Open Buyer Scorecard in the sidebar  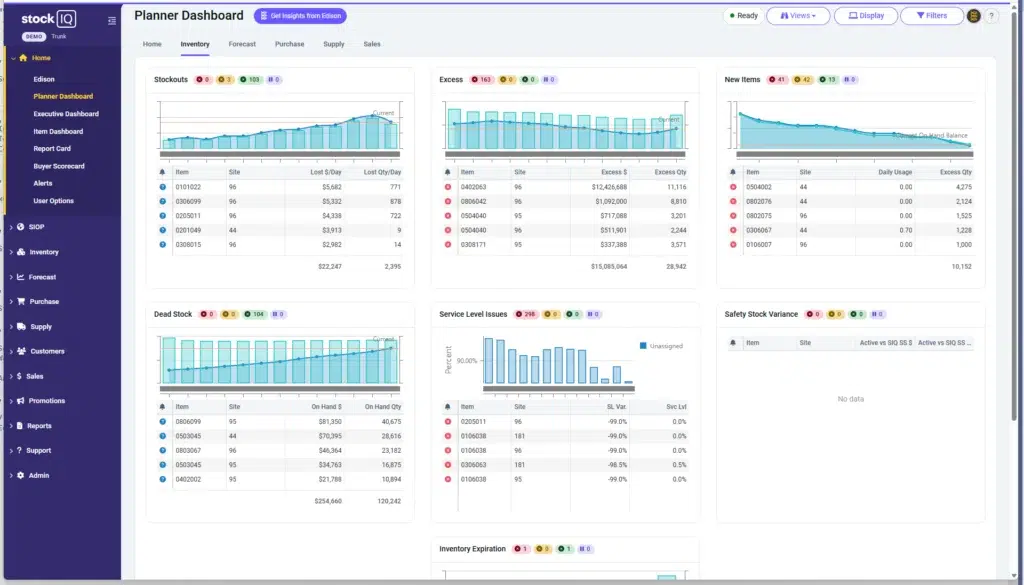(59, 166)
